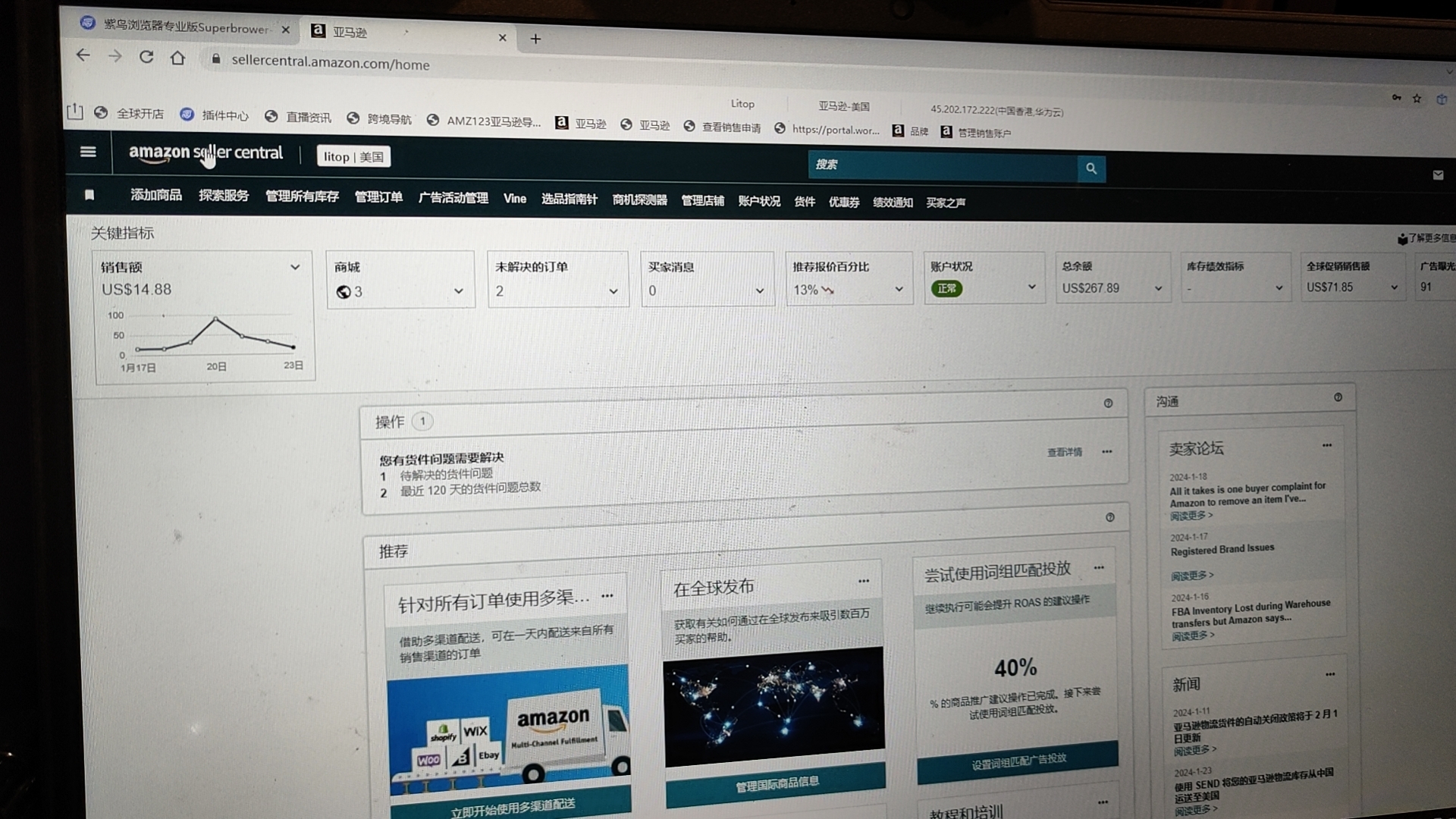This screenshot has height=819, width=1456.
Task: Click the bookmark flag icon in navigation bar
Action: tap(89, 195)
